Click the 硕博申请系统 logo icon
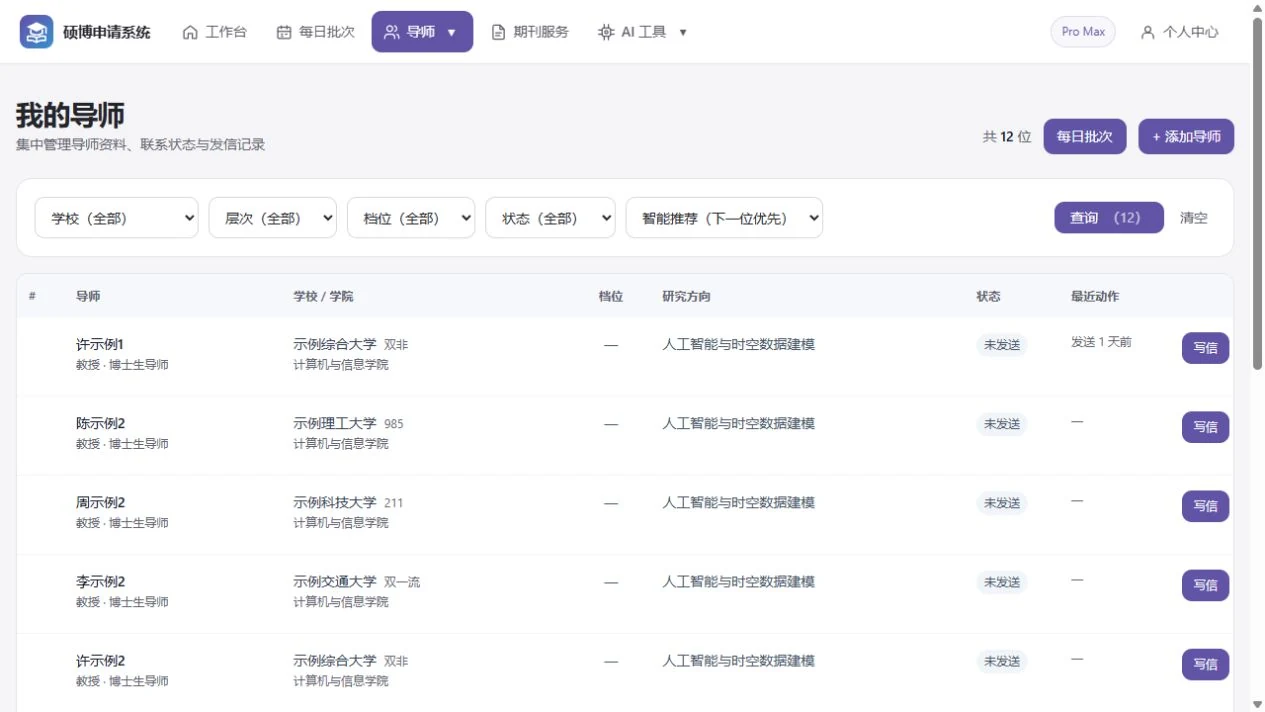This screenshot has width=1265, height=712. [37, 32]
